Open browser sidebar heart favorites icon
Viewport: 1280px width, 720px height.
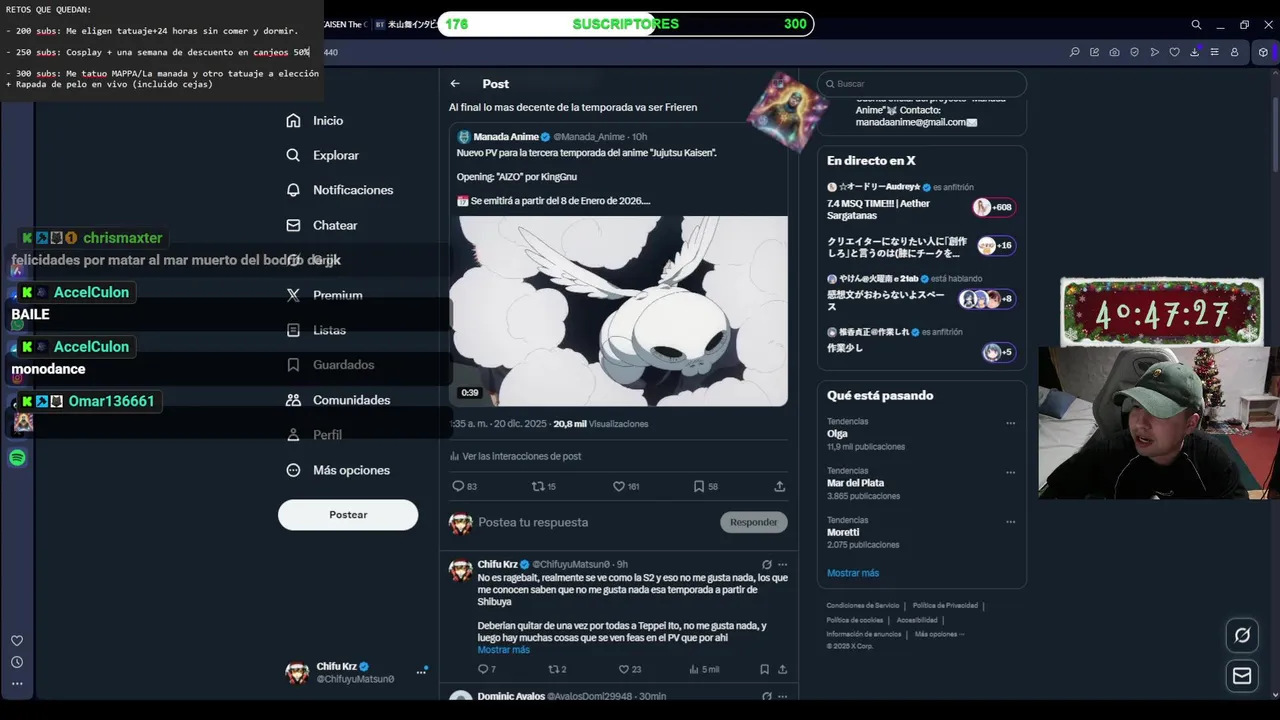coord(17,641)
